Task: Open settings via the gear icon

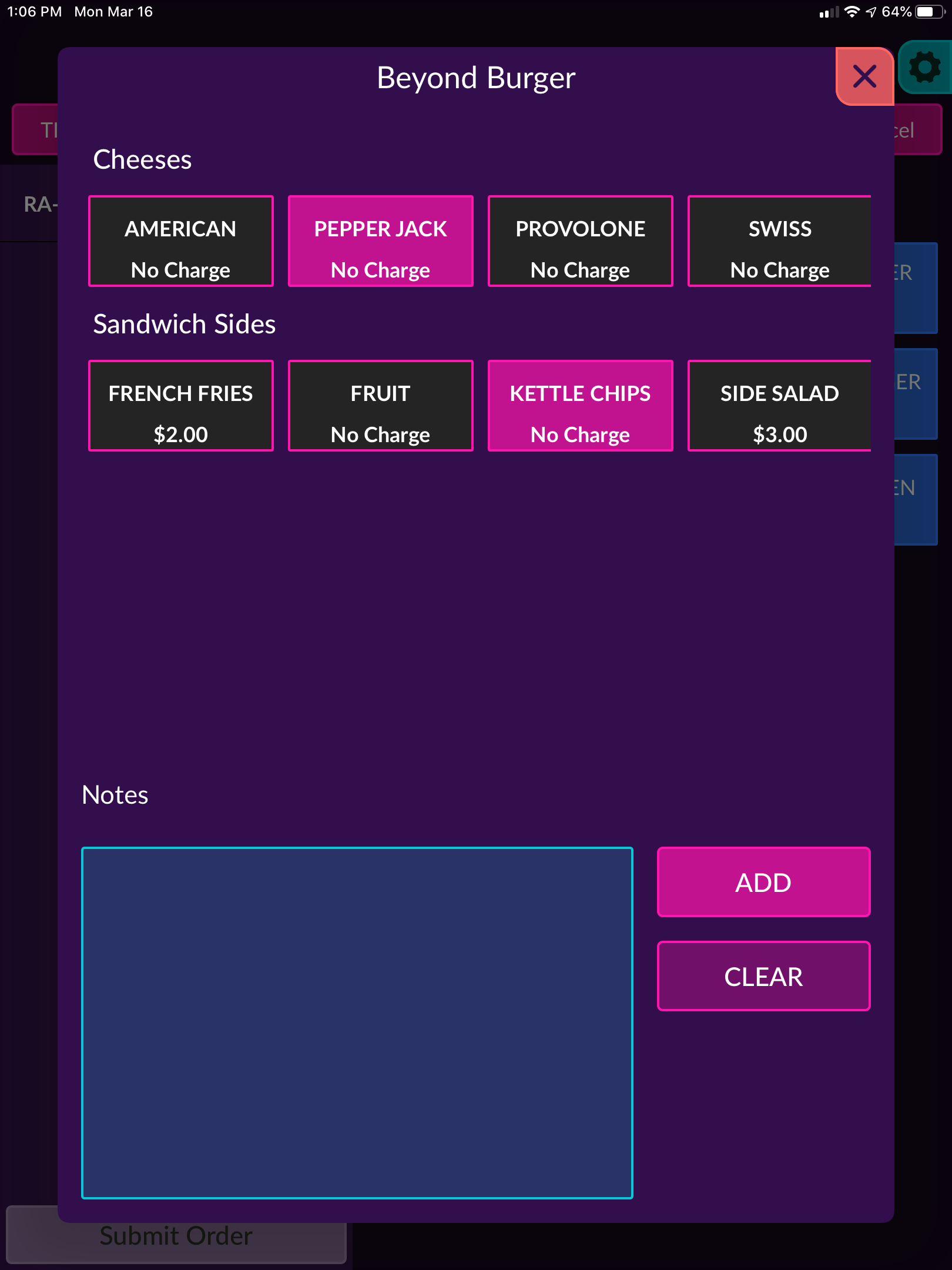Action: (x=925, y=68)
